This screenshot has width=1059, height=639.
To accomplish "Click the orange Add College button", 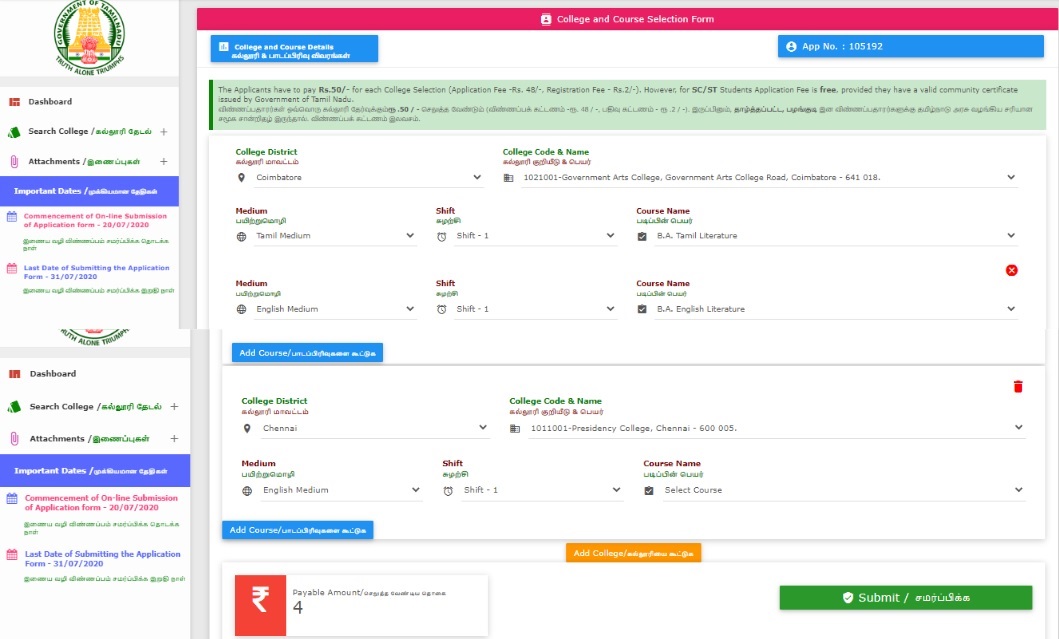I will (633, 553).
